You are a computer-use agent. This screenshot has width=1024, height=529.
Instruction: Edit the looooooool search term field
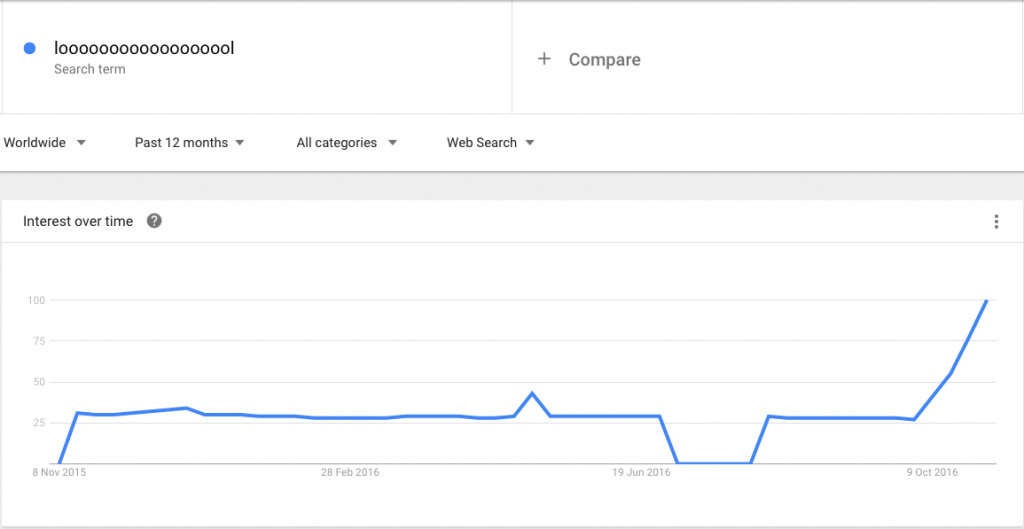[257, 57]
